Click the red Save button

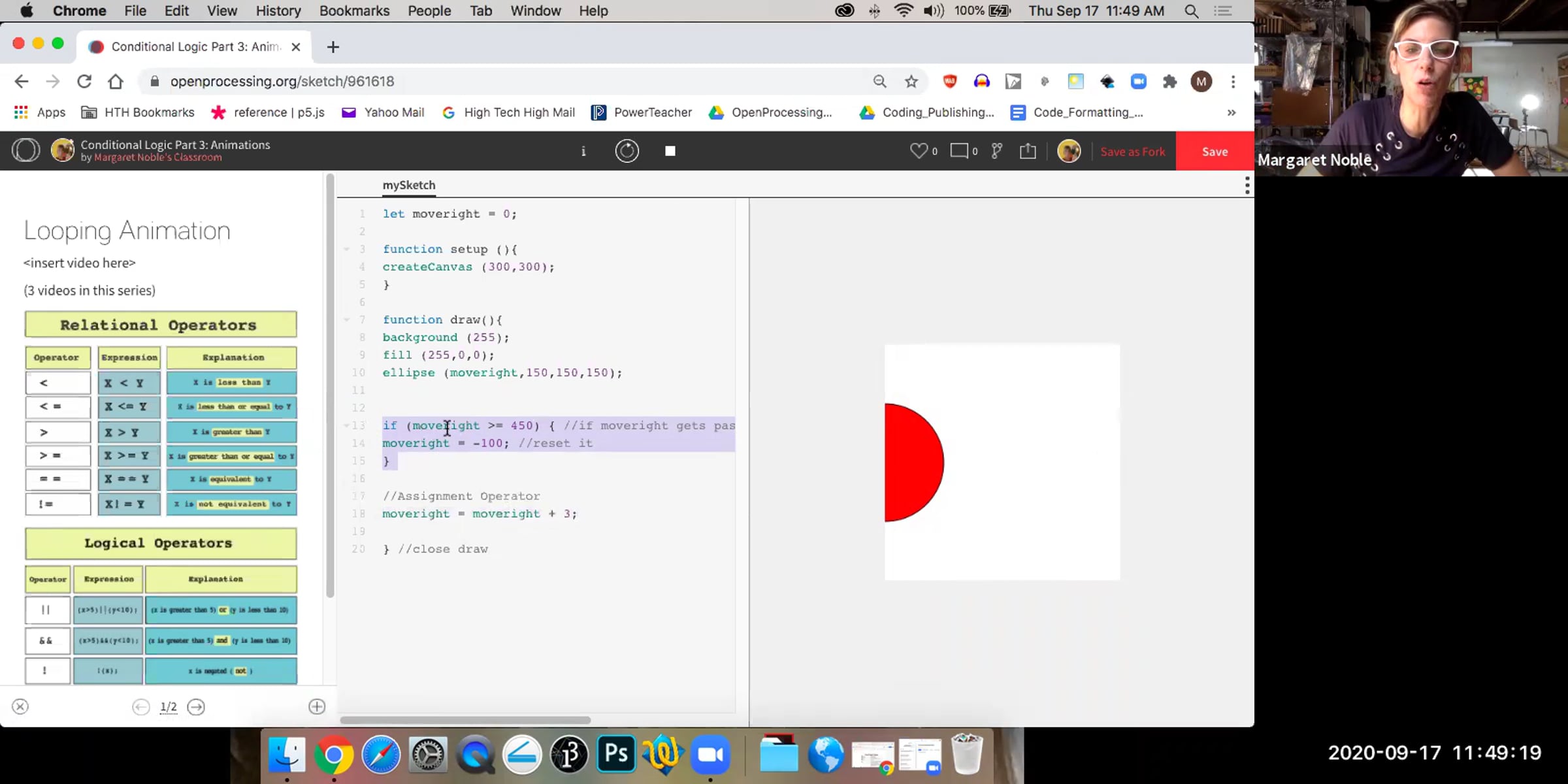(x=1215, y=152)
